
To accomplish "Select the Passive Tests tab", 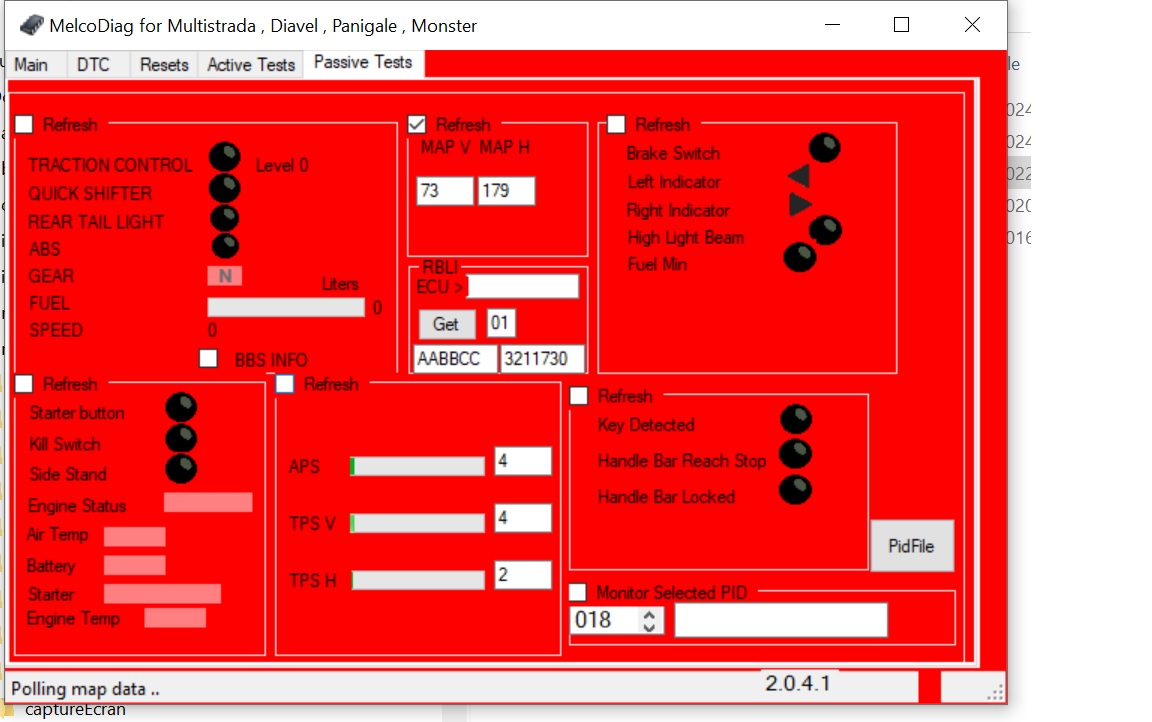I will pyautogui.click(x=363, y=62).
